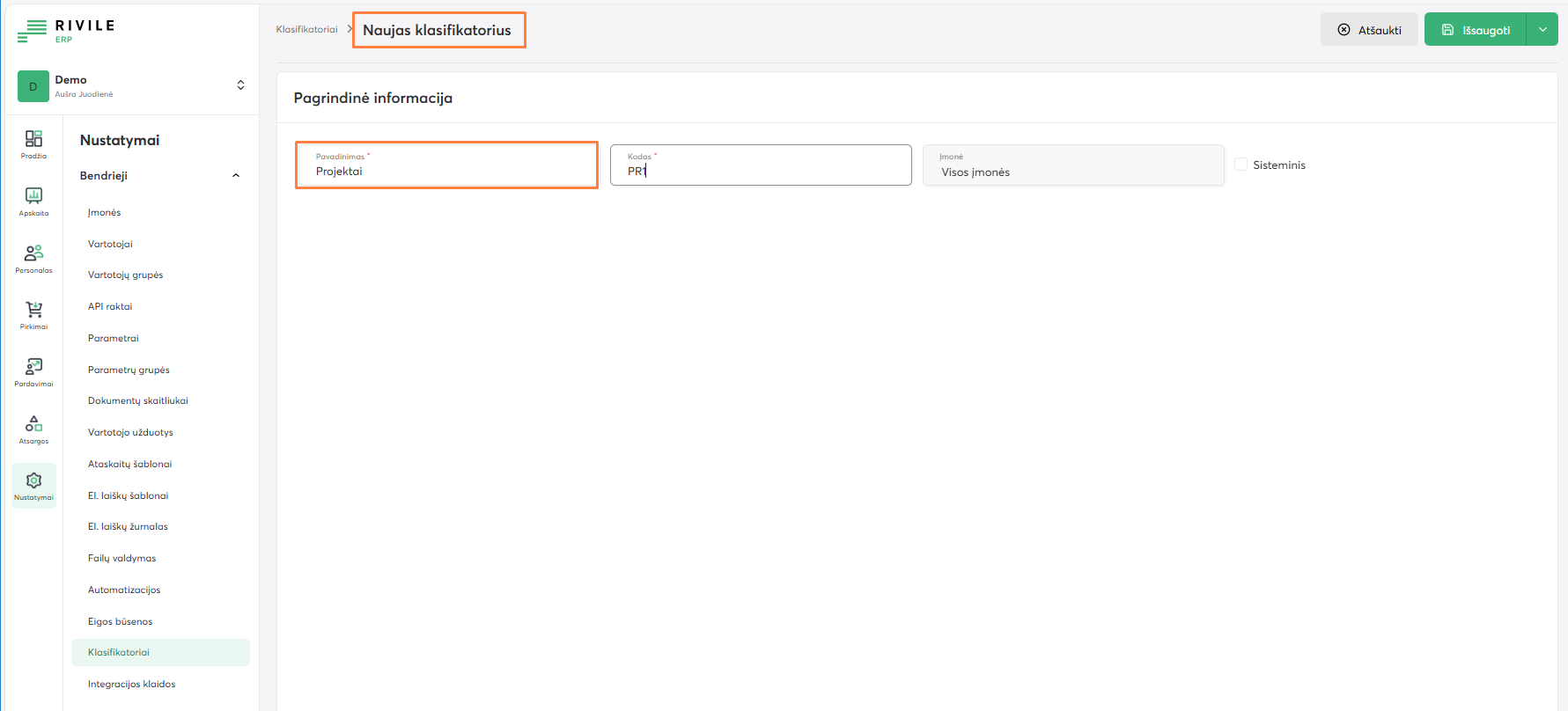This screenshot has width=1568, height=711.
Task: Click the Nustatymai gear icon
Action: tap(33, 485)
